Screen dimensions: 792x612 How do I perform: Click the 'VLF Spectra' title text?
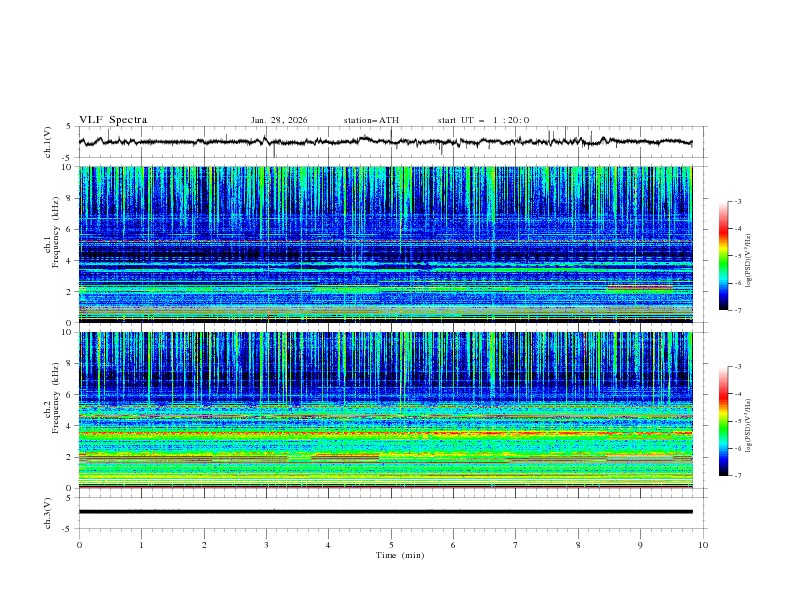113,120
